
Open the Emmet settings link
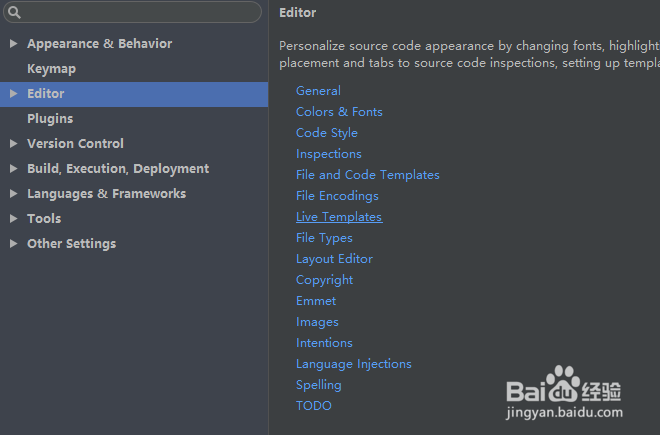(x=316, y=301)
